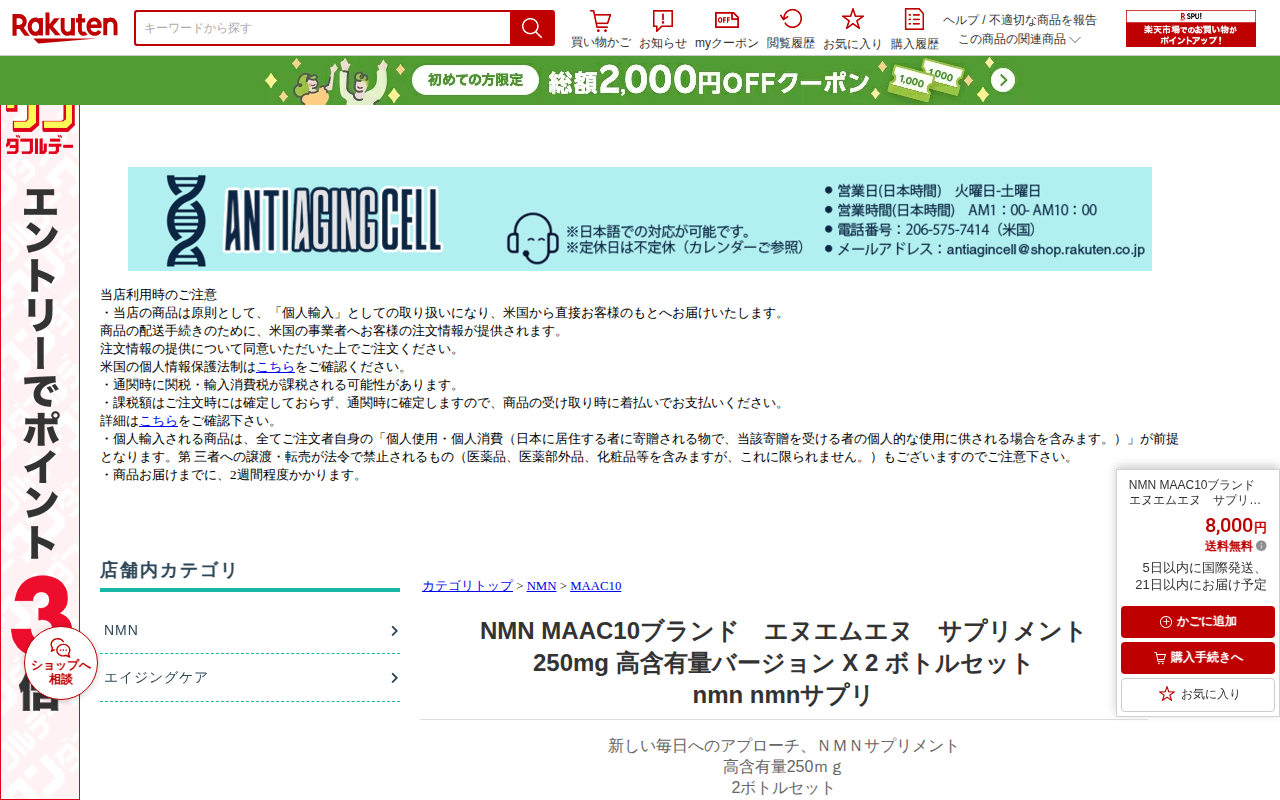Focus the keyword search field

point(322,28)
